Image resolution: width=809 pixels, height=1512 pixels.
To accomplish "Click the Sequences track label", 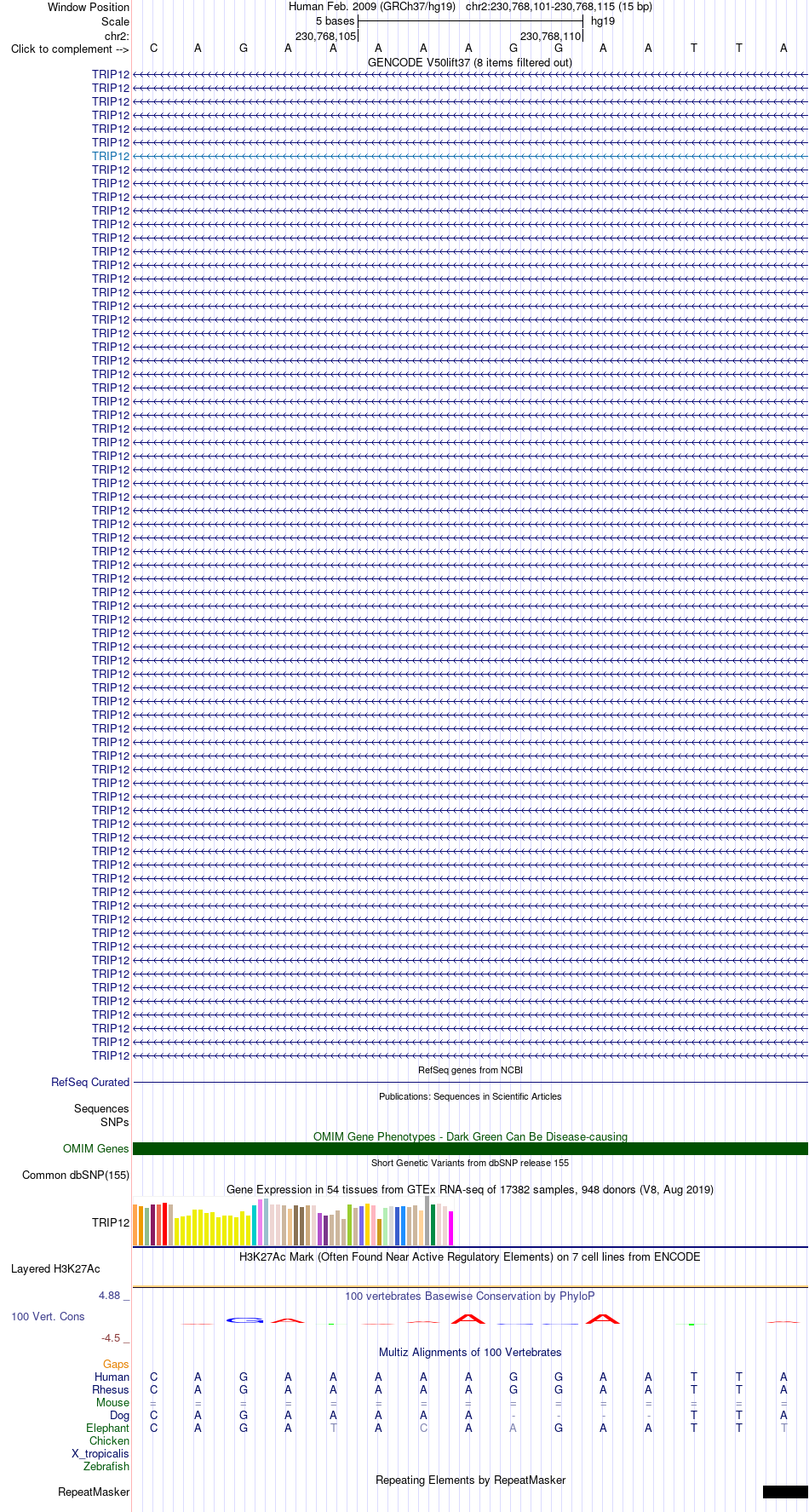I will (101, 1108).
